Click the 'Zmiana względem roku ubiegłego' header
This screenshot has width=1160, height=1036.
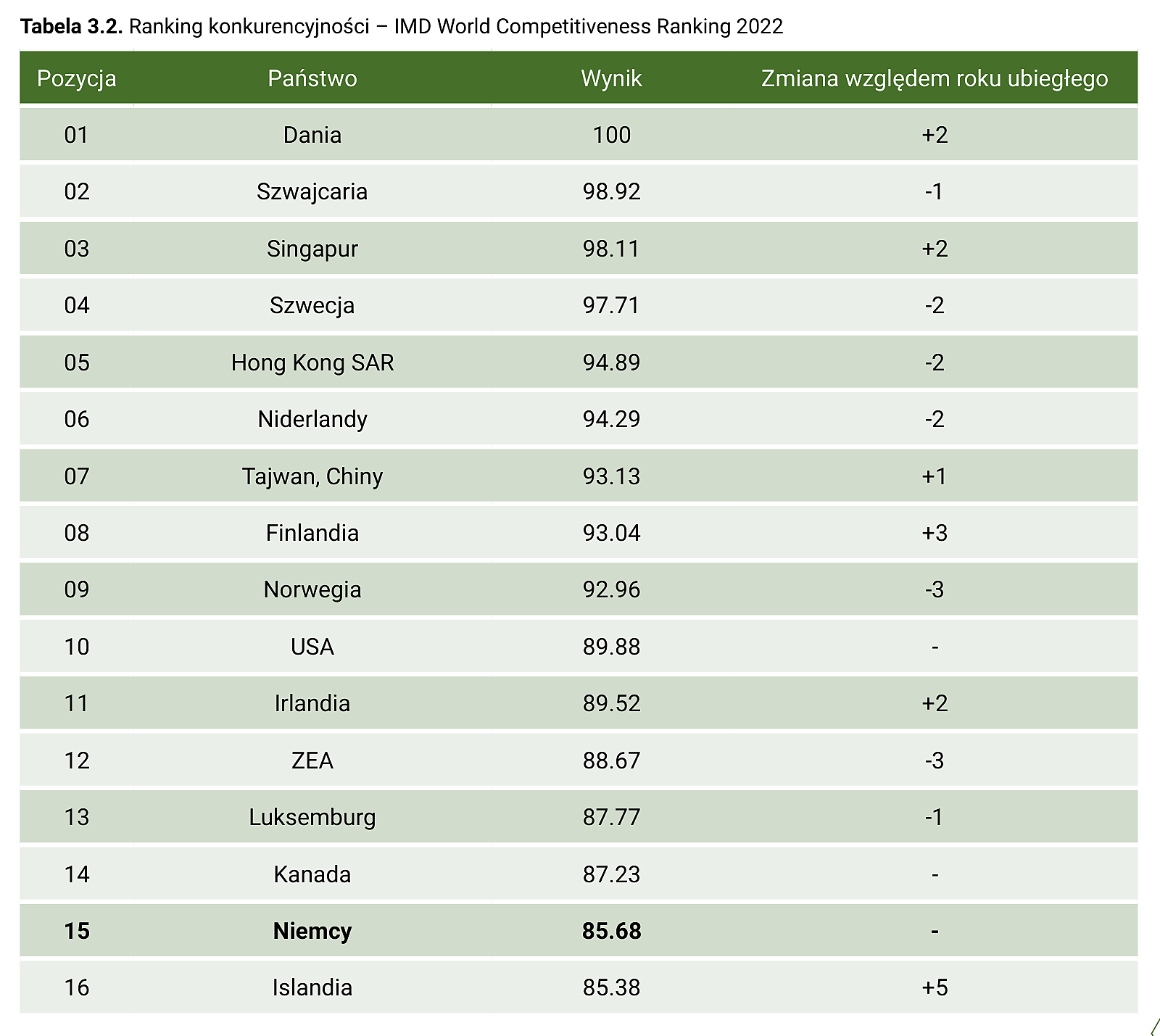point(935,78)
